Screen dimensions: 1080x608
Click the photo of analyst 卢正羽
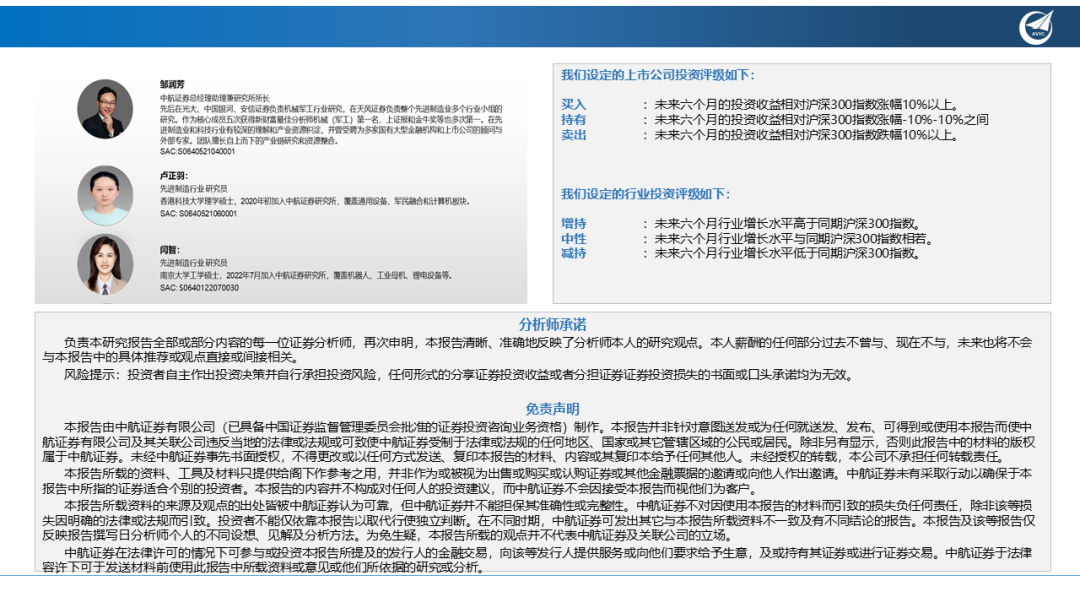point(105,195)
